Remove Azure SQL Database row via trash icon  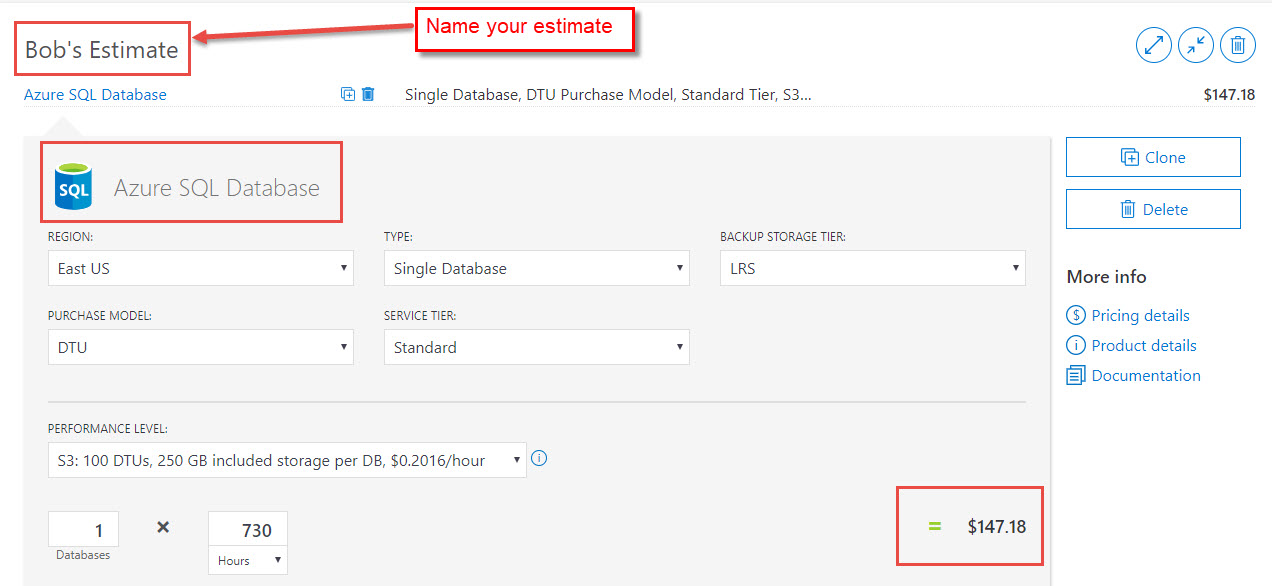[x=368, y=94]
